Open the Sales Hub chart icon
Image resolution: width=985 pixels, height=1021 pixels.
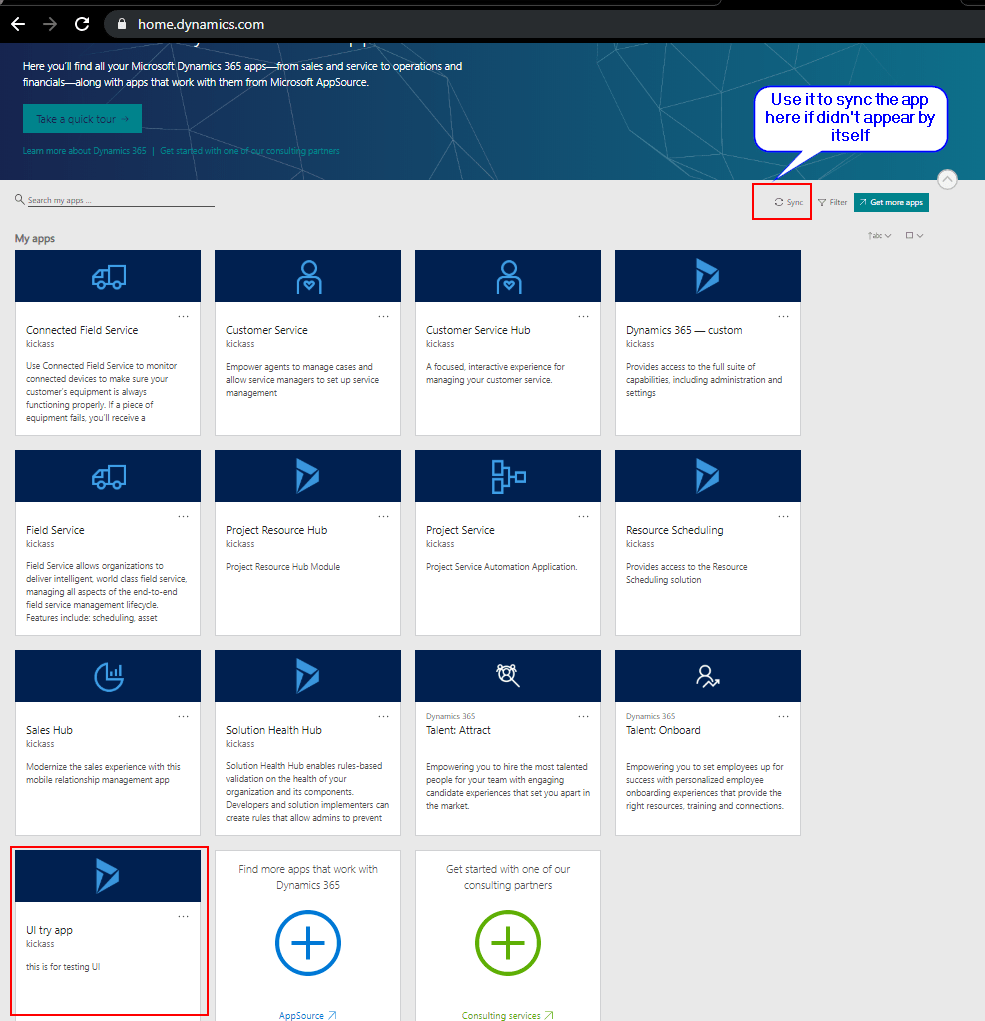click(x=108, y=677)
